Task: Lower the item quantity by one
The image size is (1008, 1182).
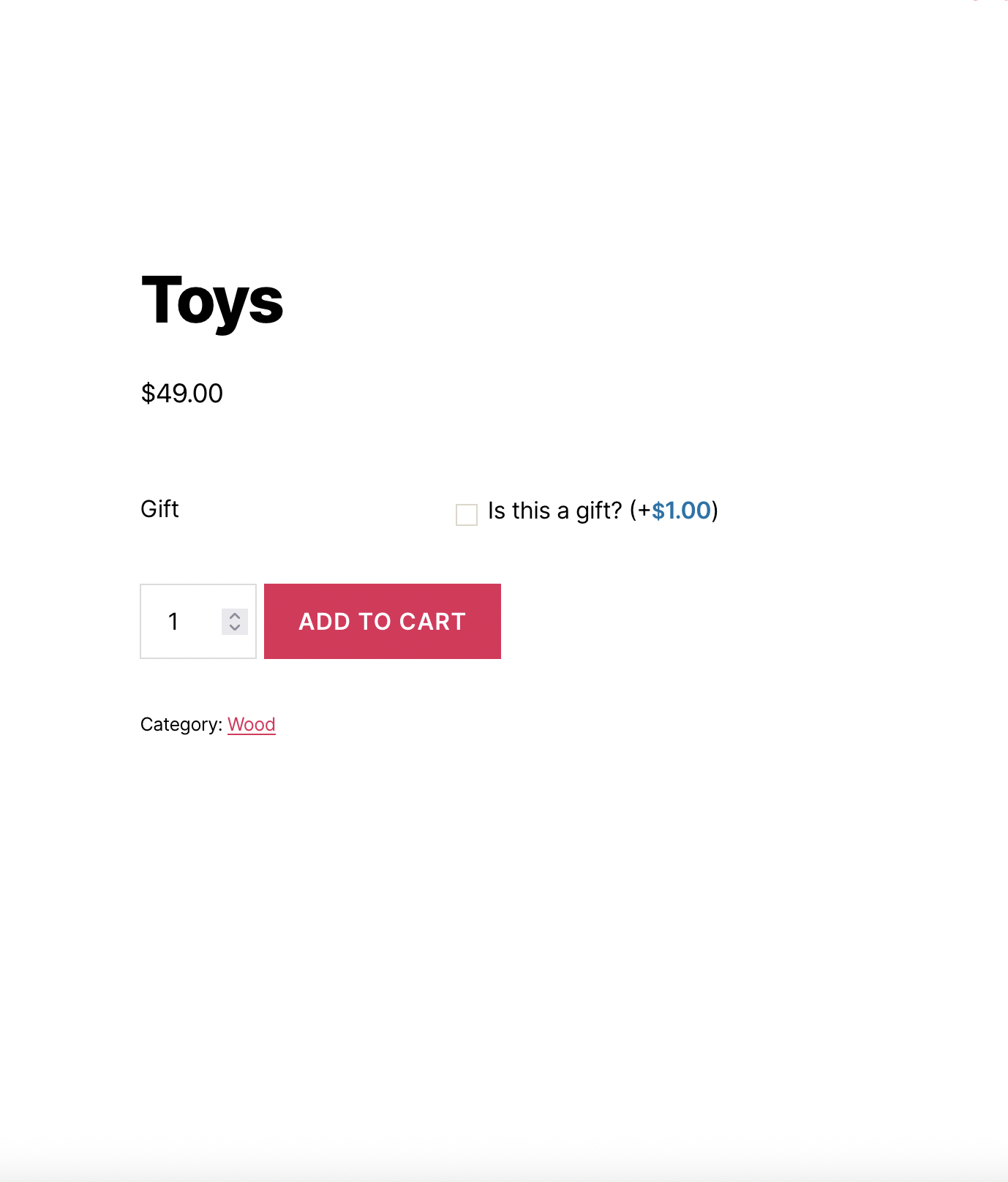Action: [235, 628]
